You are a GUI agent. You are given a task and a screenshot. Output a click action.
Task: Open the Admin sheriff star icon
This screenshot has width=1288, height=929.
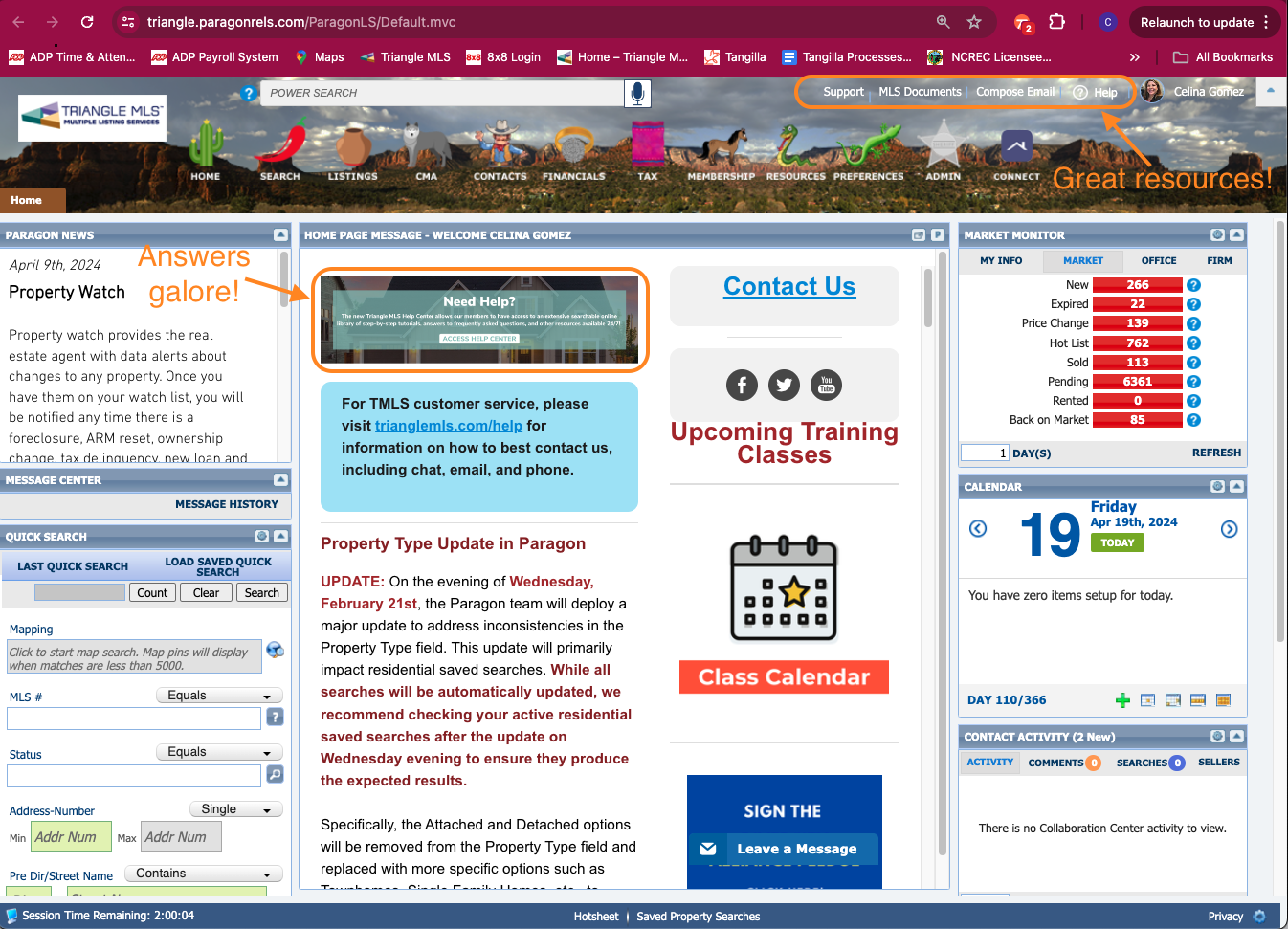(x=944, y=144)
